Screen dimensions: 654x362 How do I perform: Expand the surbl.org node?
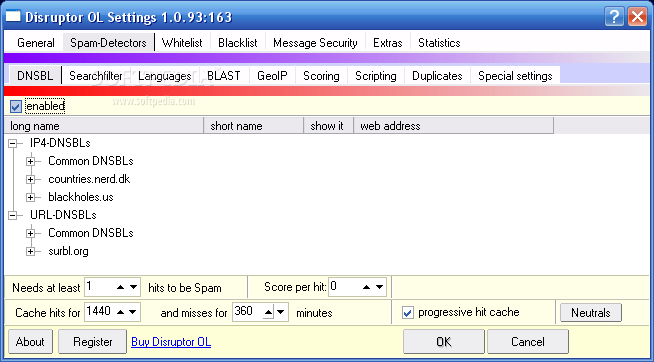(30, 251)
